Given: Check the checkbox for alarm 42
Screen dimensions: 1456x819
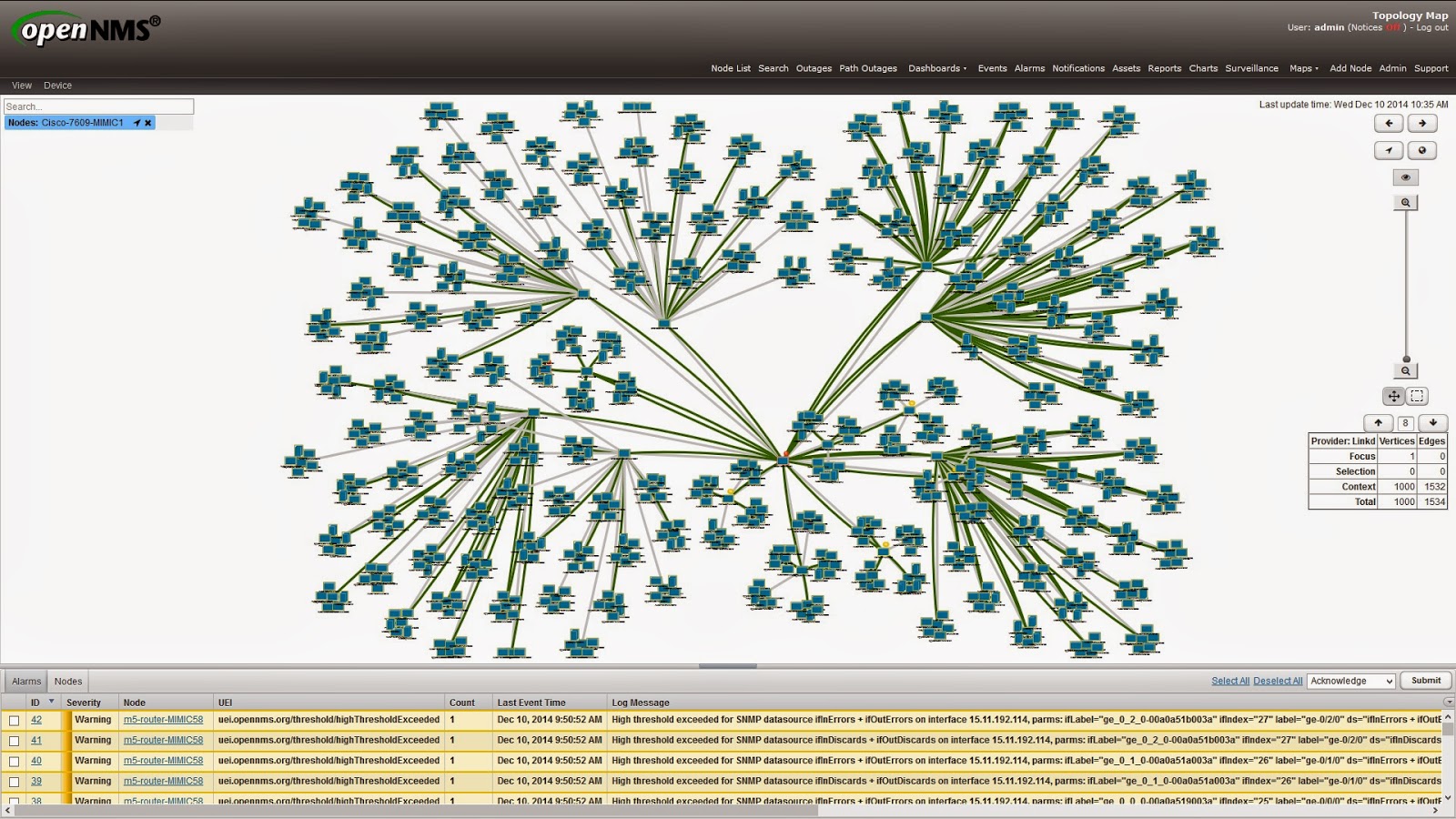Looking at the screenshot, I should click(14, 719).
